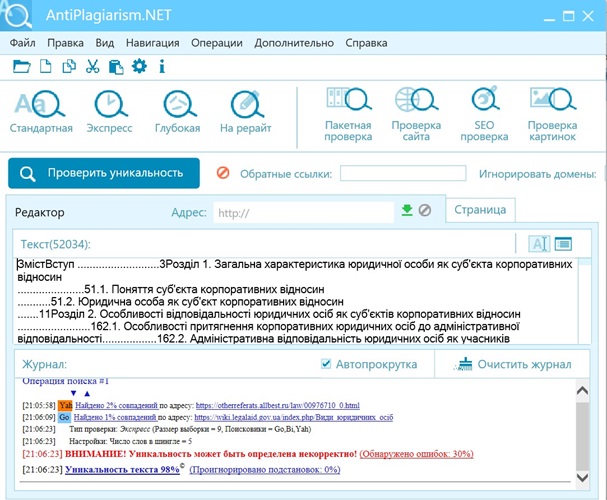Click text editor vertical scrollbar

pyautogui.click(x=585, y=301)
